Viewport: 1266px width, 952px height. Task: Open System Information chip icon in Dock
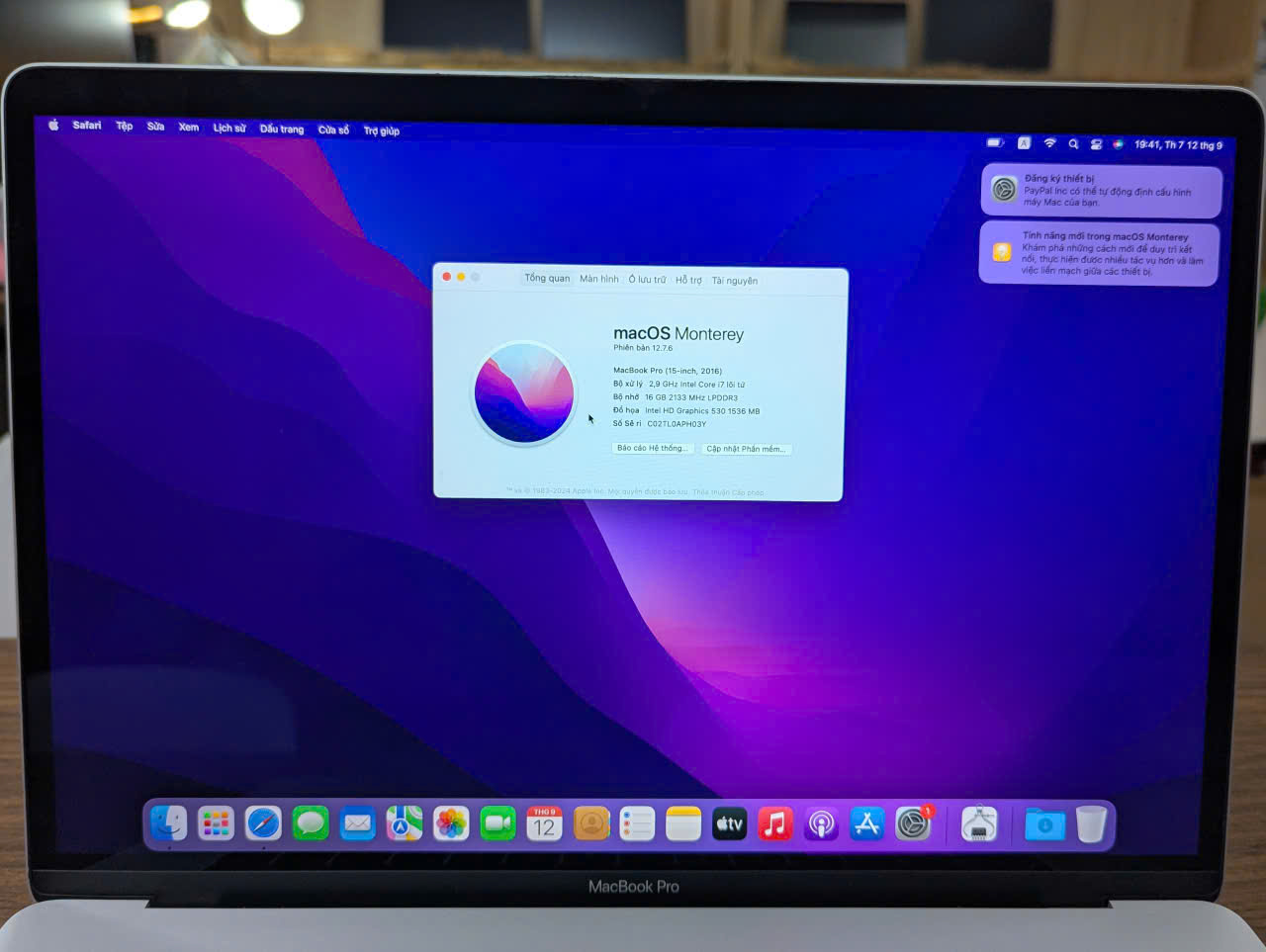click(979, 822)
